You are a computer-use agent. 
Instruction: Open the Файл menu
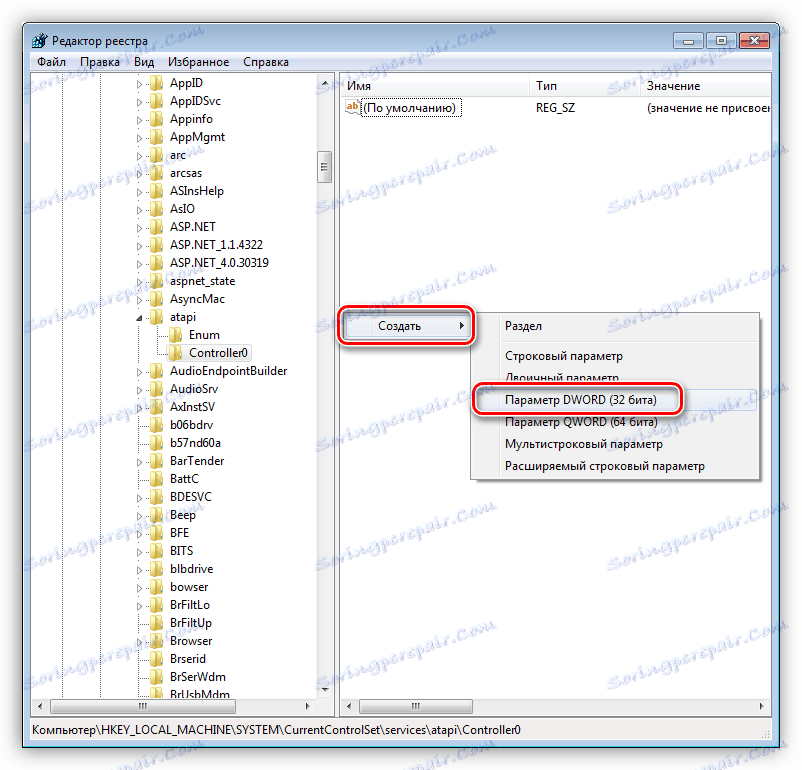click(x=51, y=62)
